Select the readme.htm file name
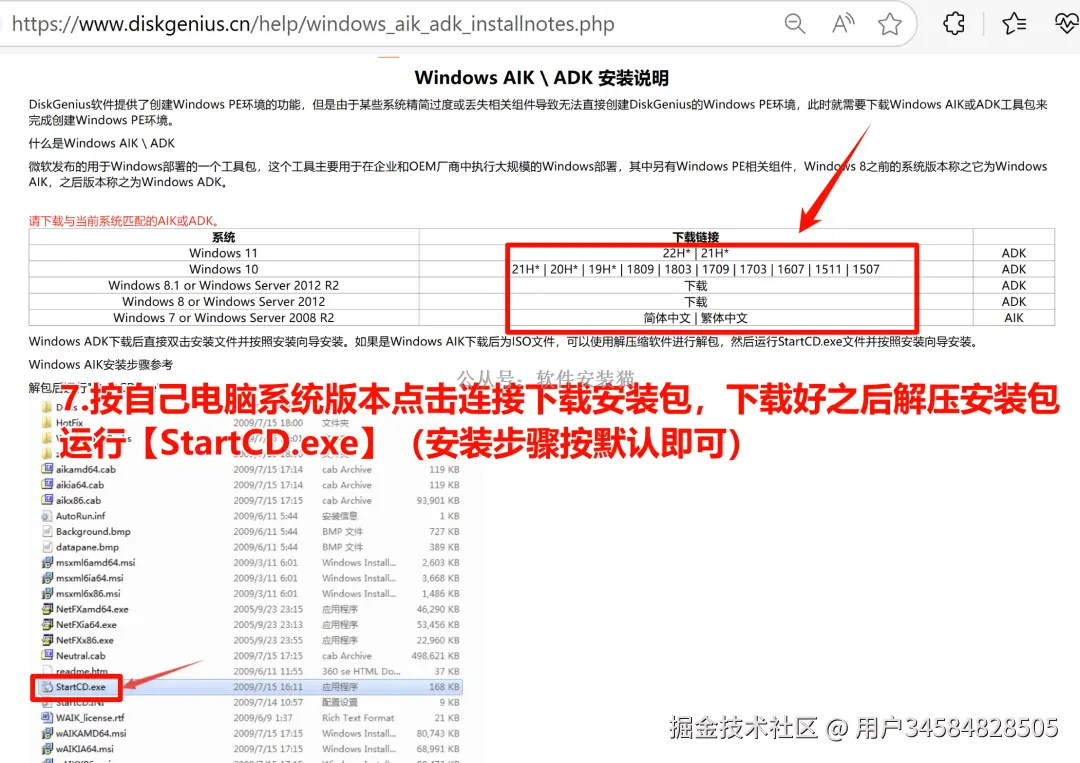The width and height of the screenshot is (1080, 763). tap(81, 671)
